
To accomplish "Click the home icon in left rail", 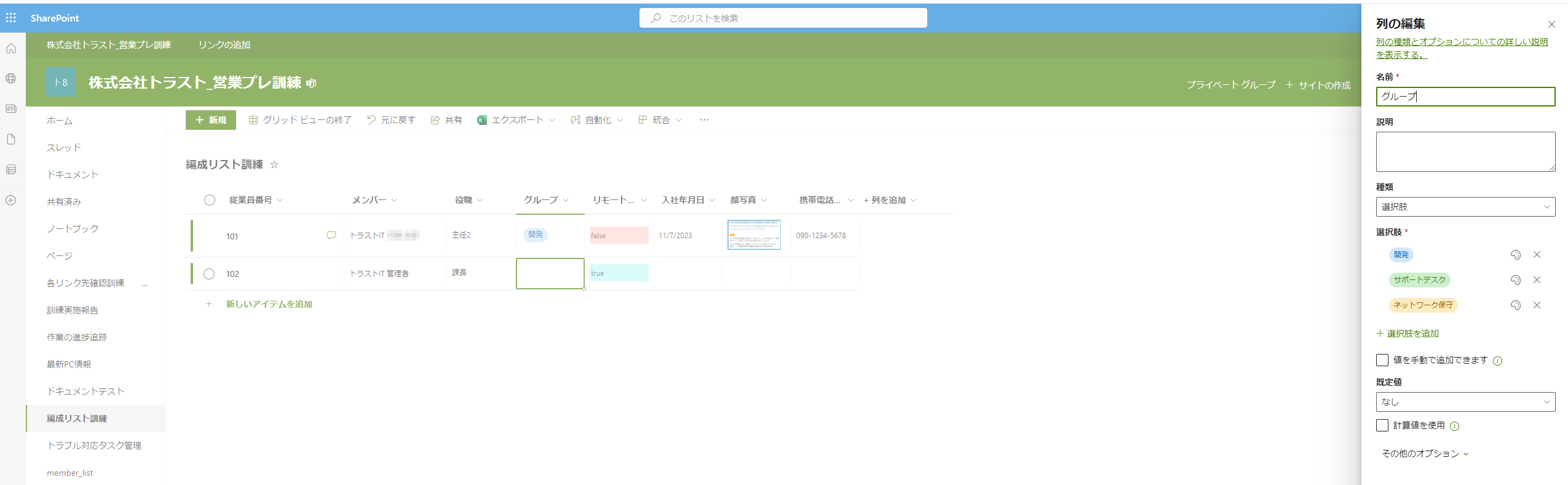I will [11, 49].
